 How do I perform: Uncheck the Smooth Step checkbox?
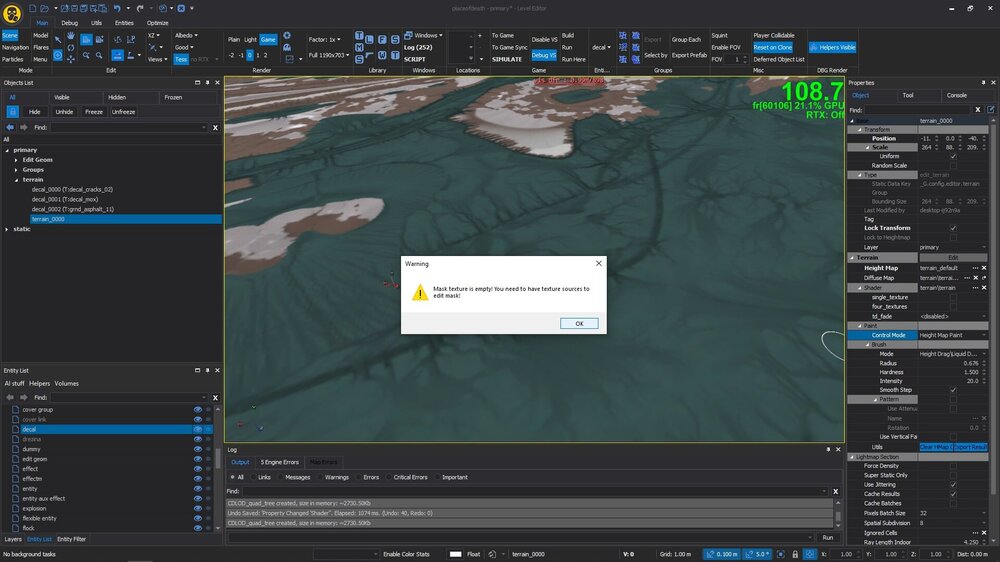[952, 389]
